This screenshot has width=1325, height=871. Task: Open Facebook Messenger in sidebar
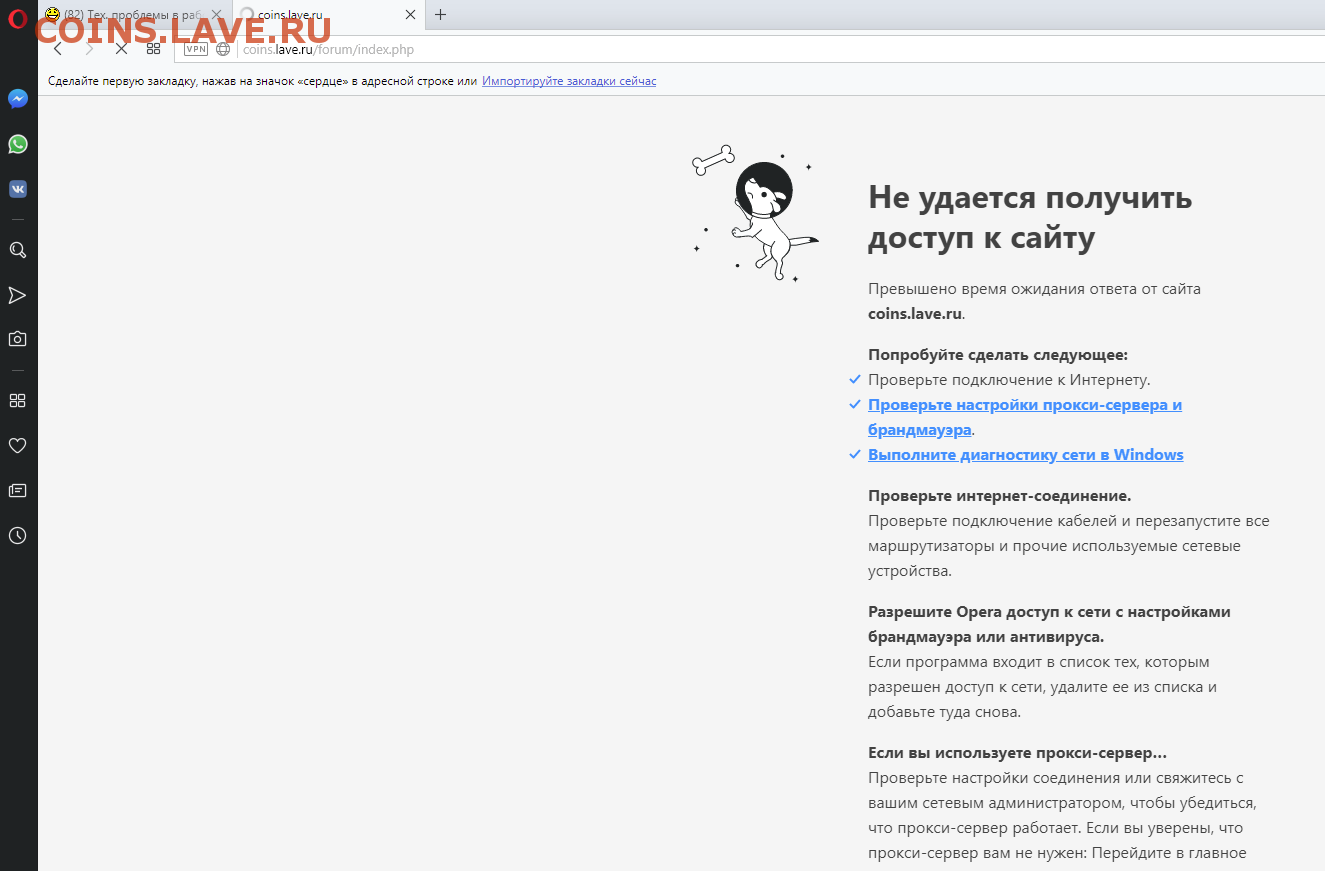[x=17, y=99]
